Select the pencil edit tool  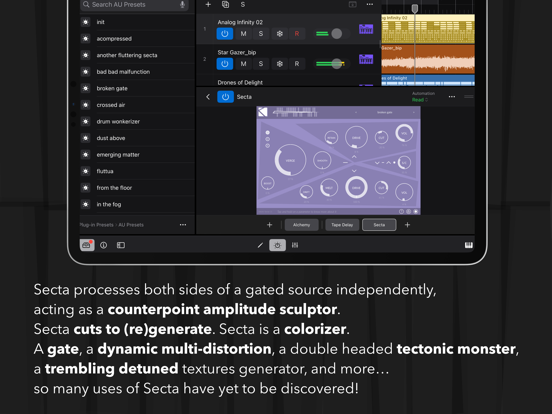[x=260, y=245]
